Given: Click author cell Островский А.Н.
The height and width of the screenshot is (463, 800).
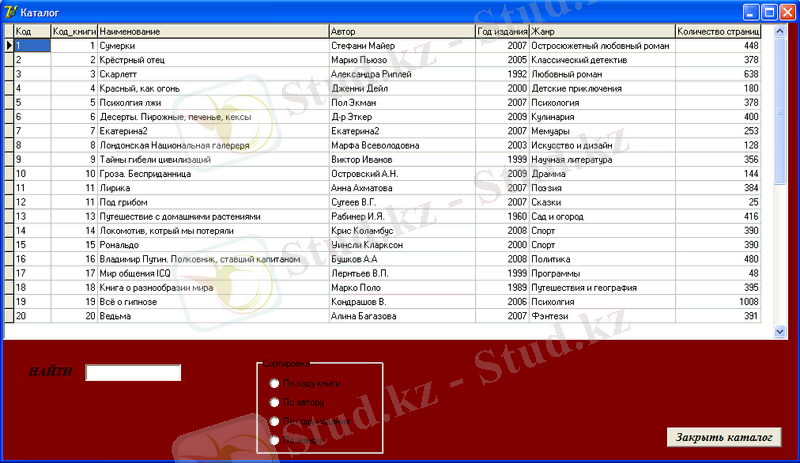Looking at the screenshot, I should click(x=403, y=174).
